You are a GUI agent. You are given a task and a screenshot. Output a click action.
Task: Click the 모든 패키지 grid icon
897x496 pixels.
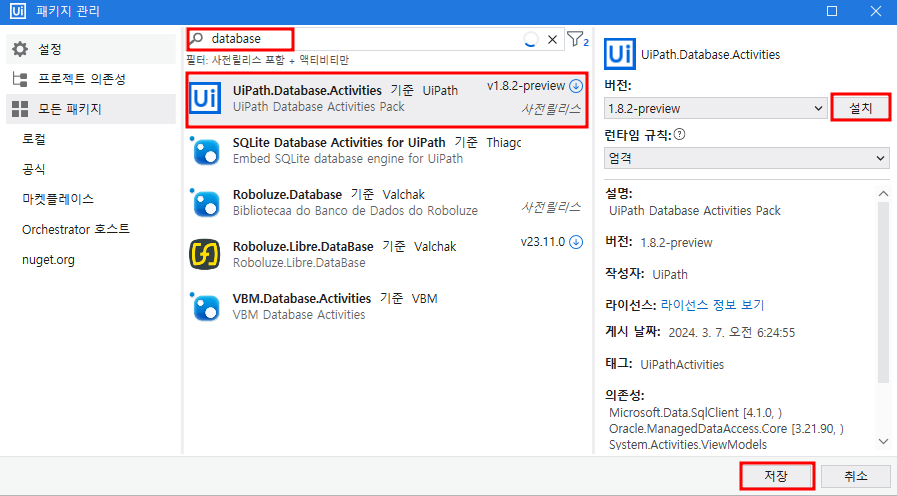pyautogui.click(x=20, y=109)
